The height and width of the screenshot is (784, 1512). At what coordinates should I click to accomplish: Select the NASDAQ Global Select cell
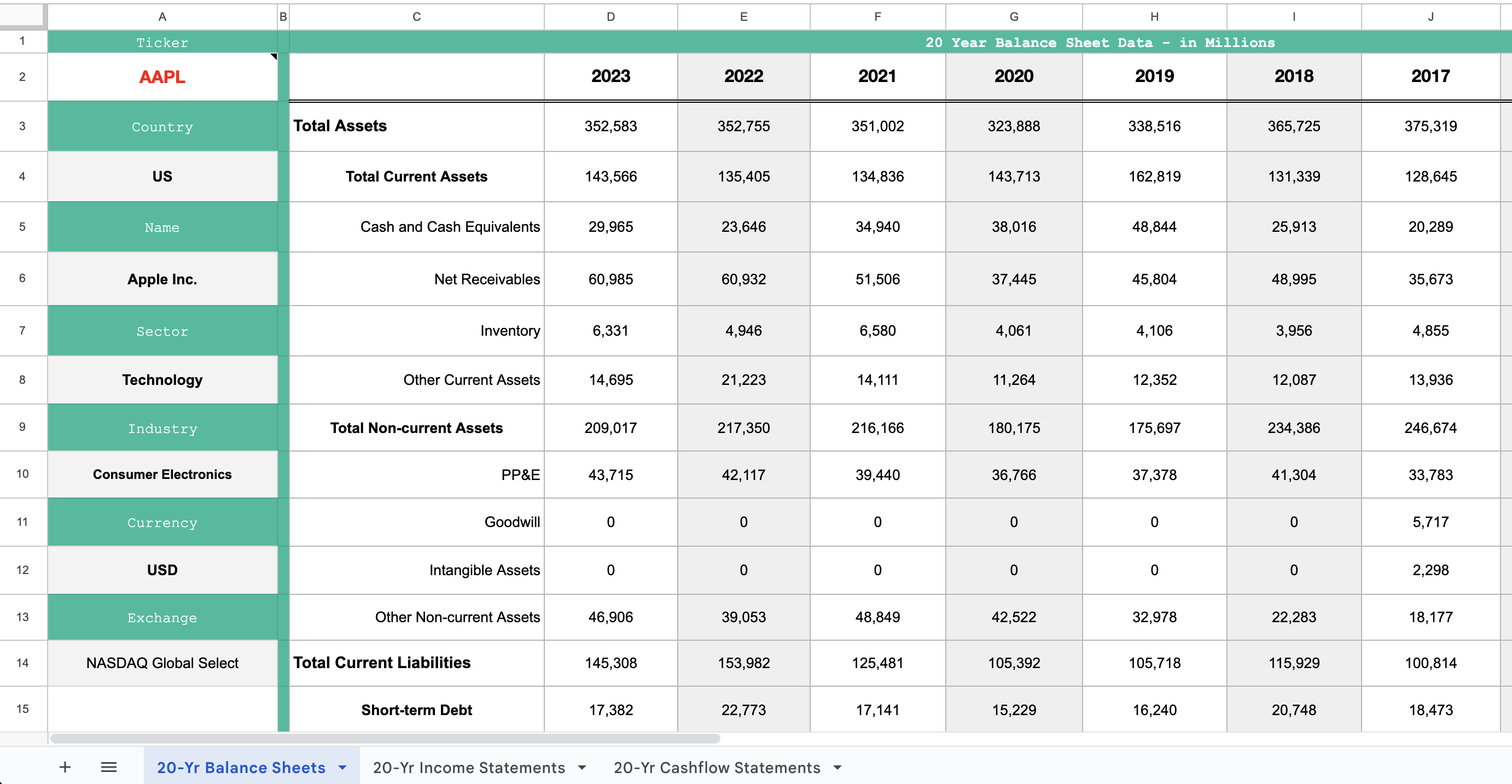coord(162,663)
